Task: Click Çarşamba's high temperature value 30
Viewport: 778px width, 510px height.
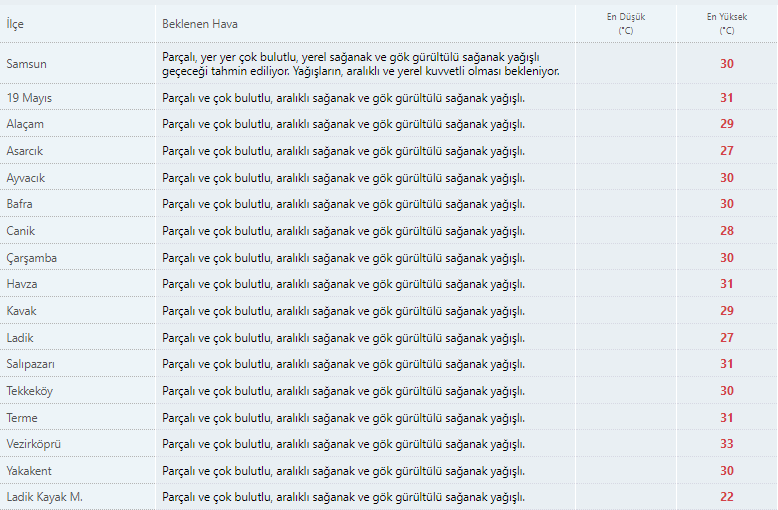Action: (x=727, y=257)
